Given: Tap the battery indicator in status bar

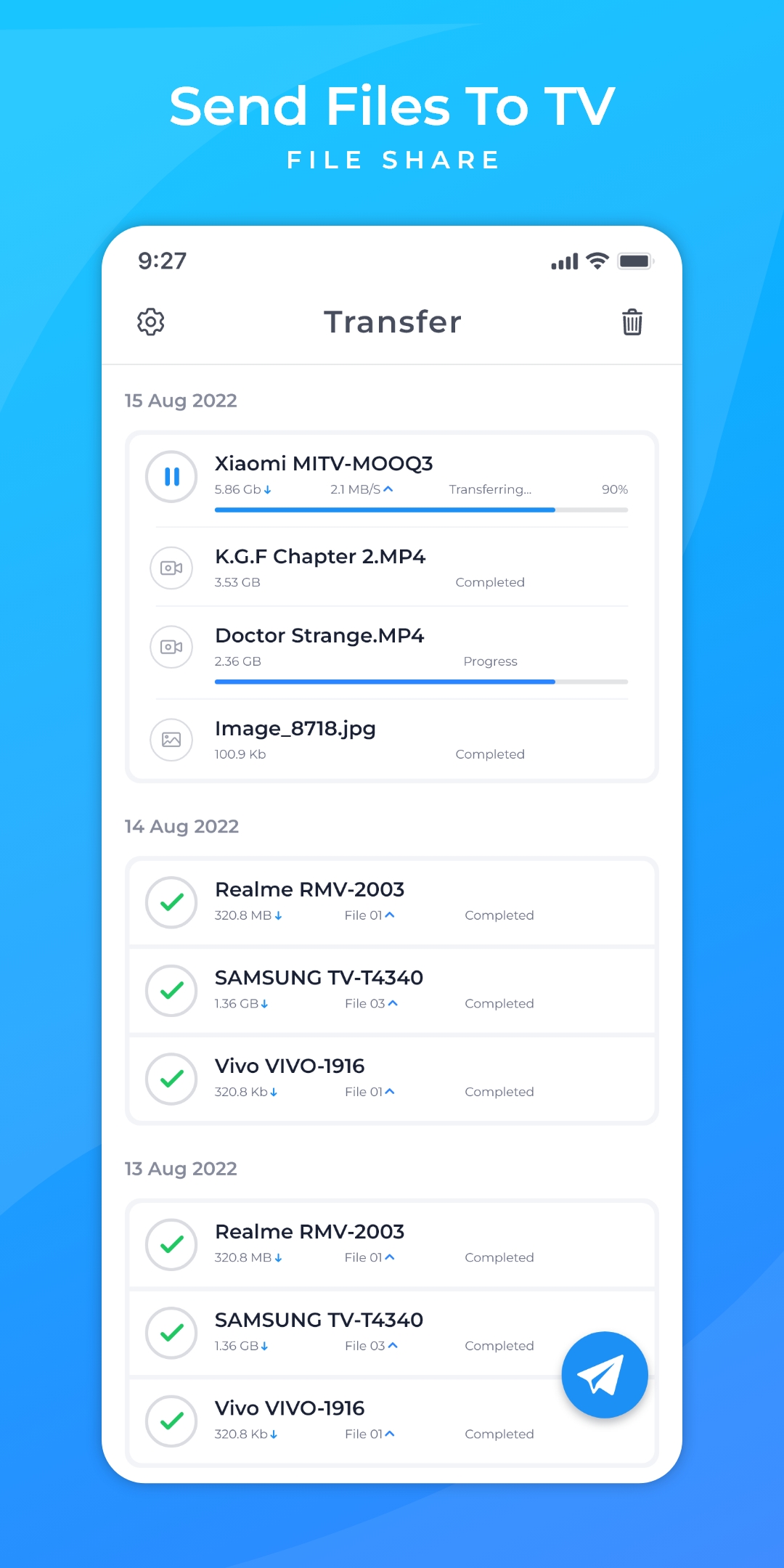Looking at the screenshot, I should pos(636,261).
